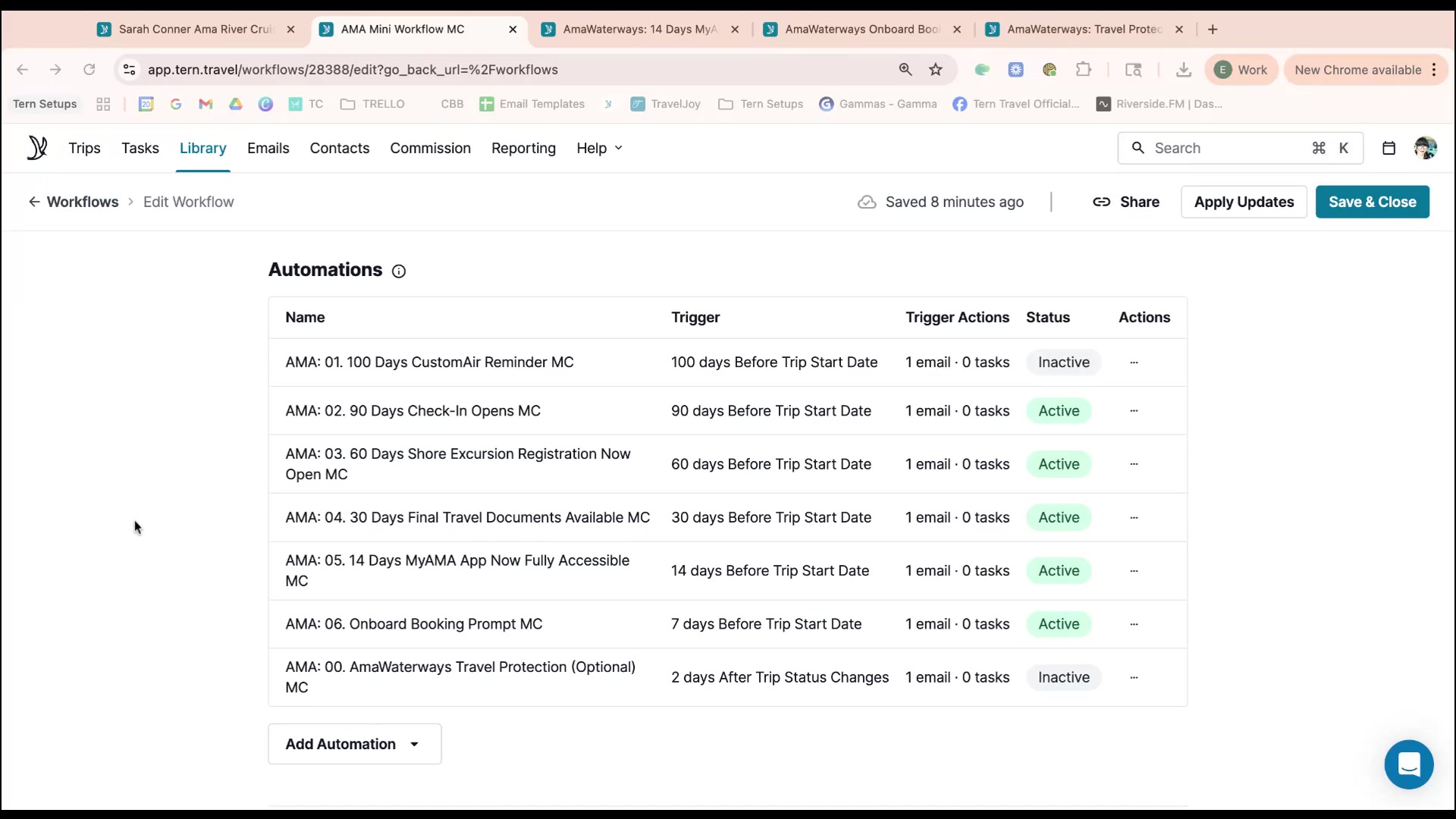This screenshot has height=819, width=1456.
Task: Open actions menu for 100 Days CustomAir Reminder
Action: 1134,362
